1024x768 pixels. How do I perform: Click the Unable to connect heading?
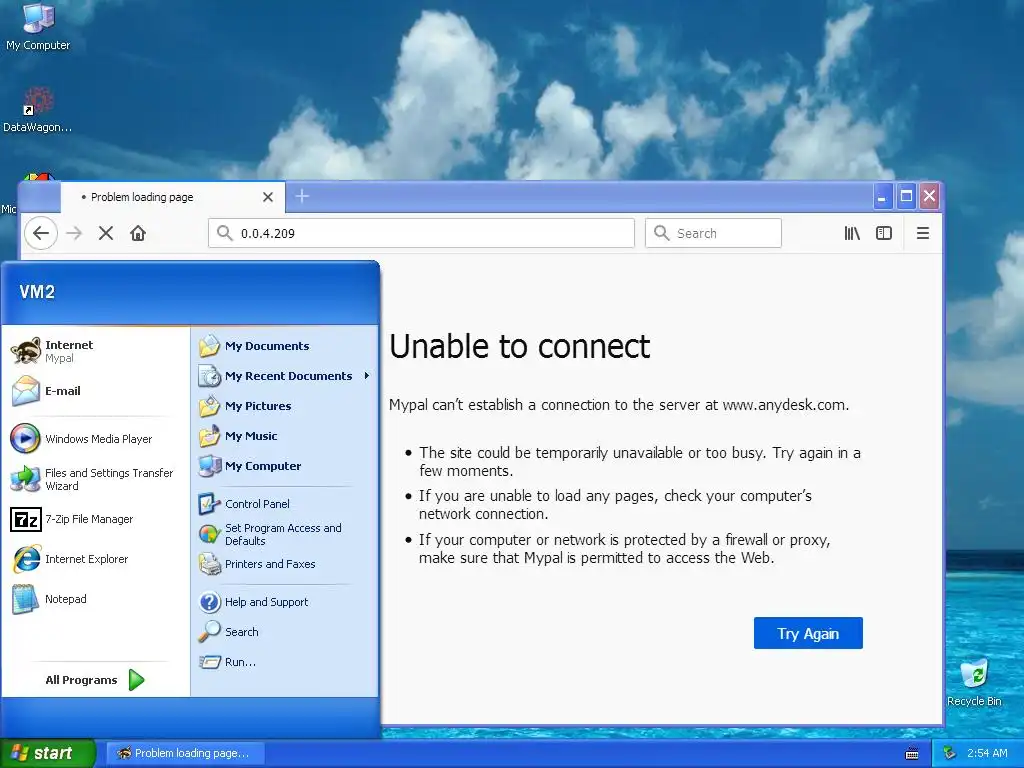click(x=520, y=346)
